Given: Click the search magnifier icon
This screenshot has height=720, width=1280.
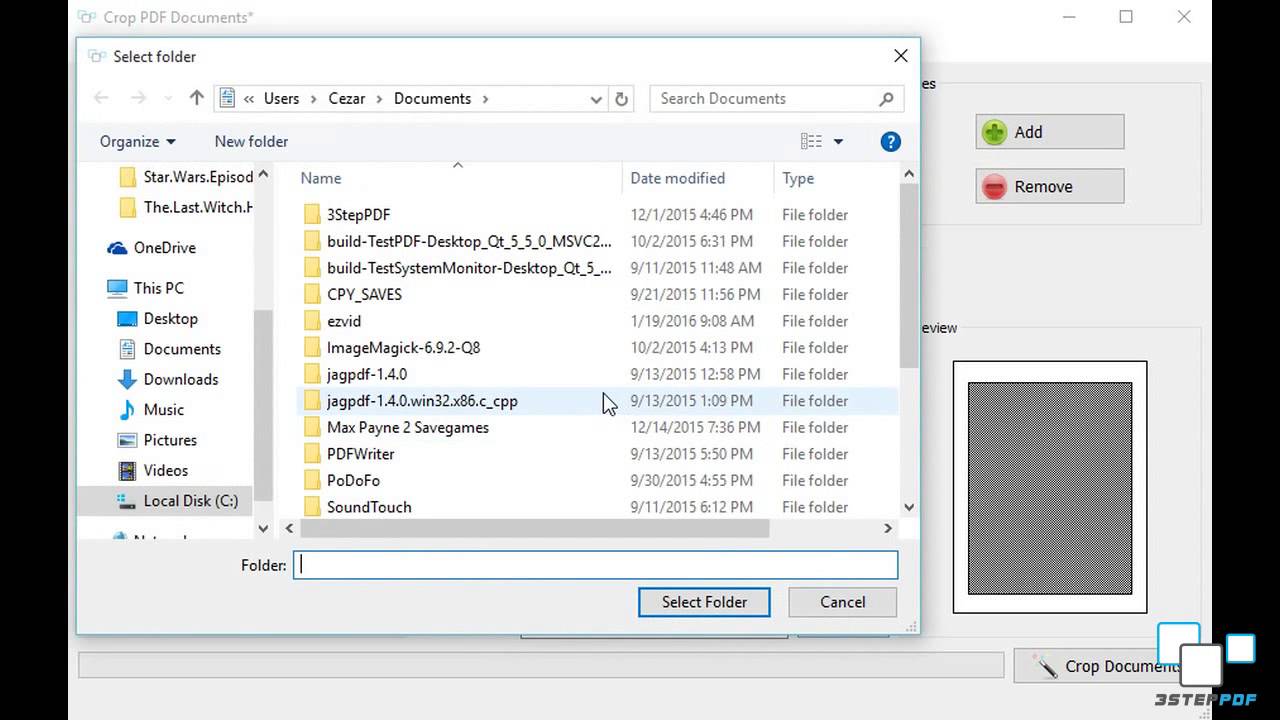Looking at the screenshot, I should coord(886,99).
